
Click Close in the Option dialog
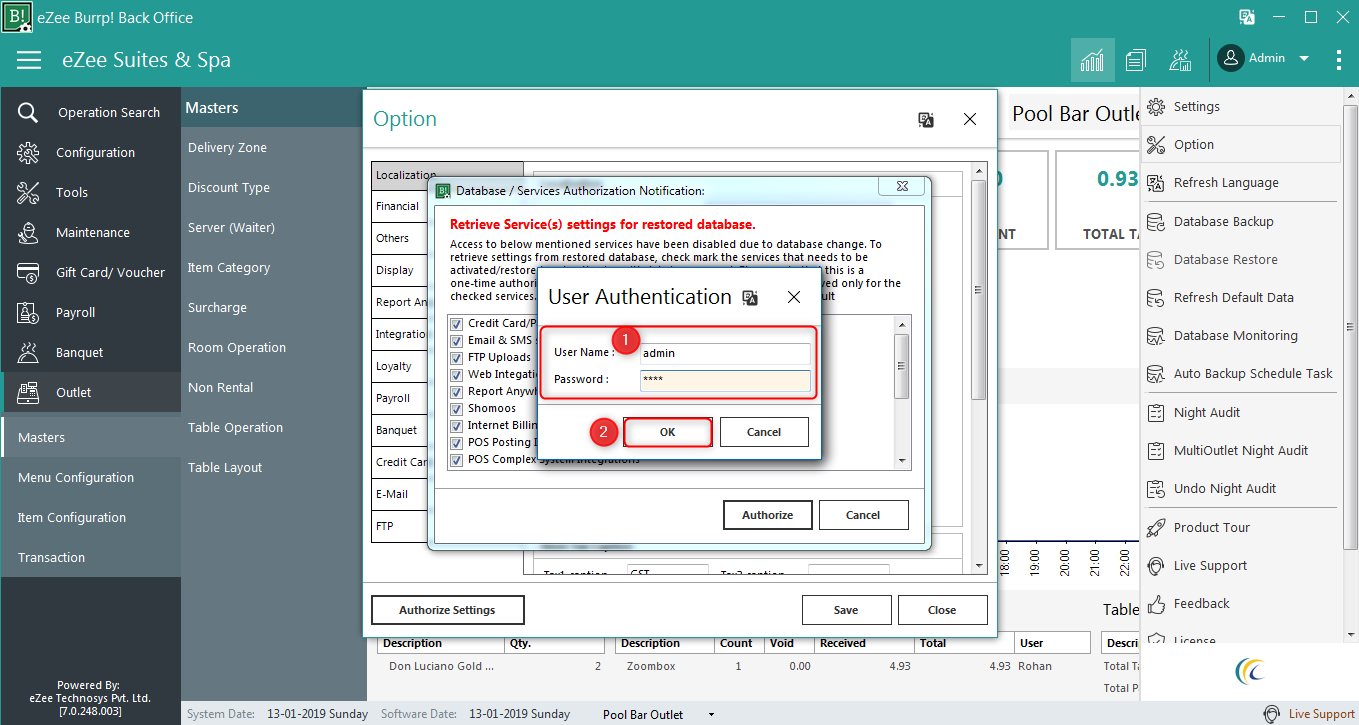(942, 610)
